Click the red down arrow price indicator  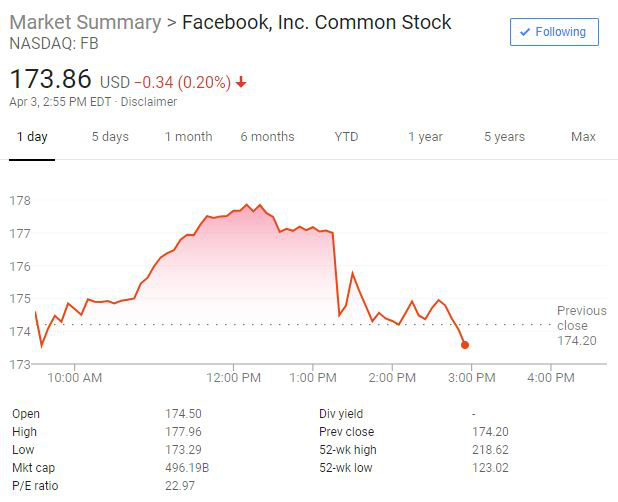[x=241, y=82]
